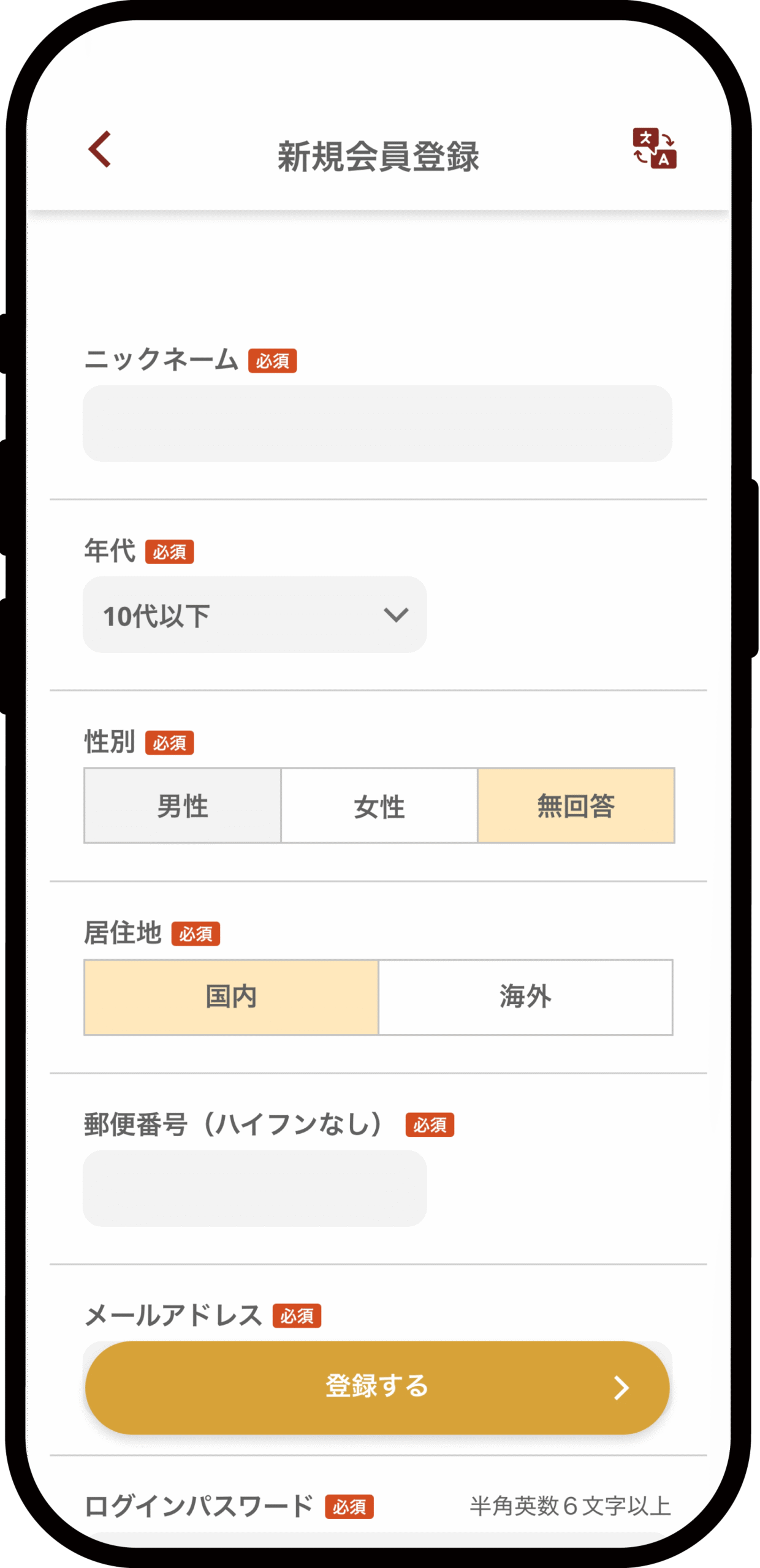
Task: Tap the 必須 badge next to ニックネーム
Action: point(272,361)
